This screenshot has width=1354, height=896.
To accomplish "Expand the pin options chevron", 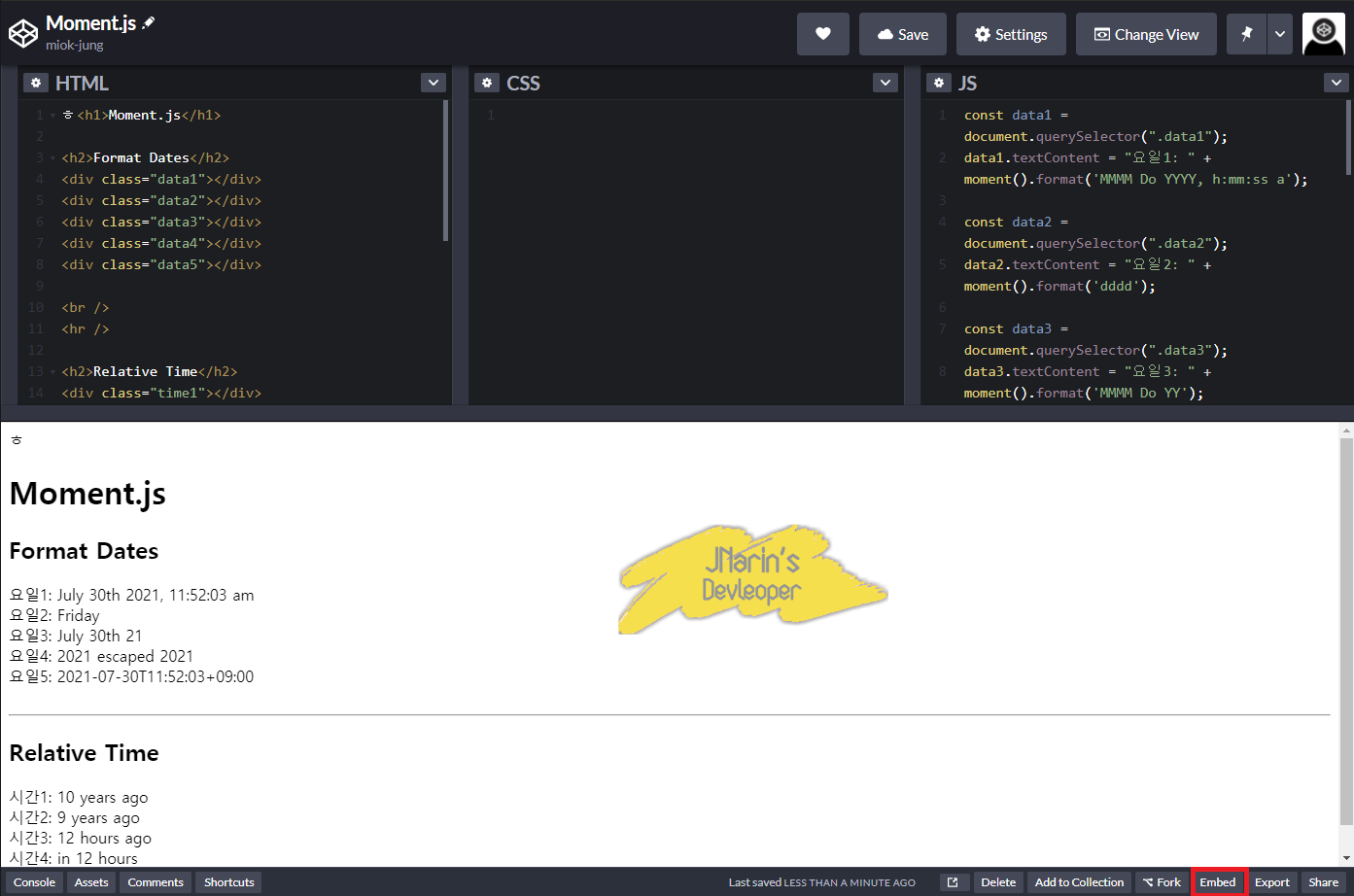I will click(1280, 34).
